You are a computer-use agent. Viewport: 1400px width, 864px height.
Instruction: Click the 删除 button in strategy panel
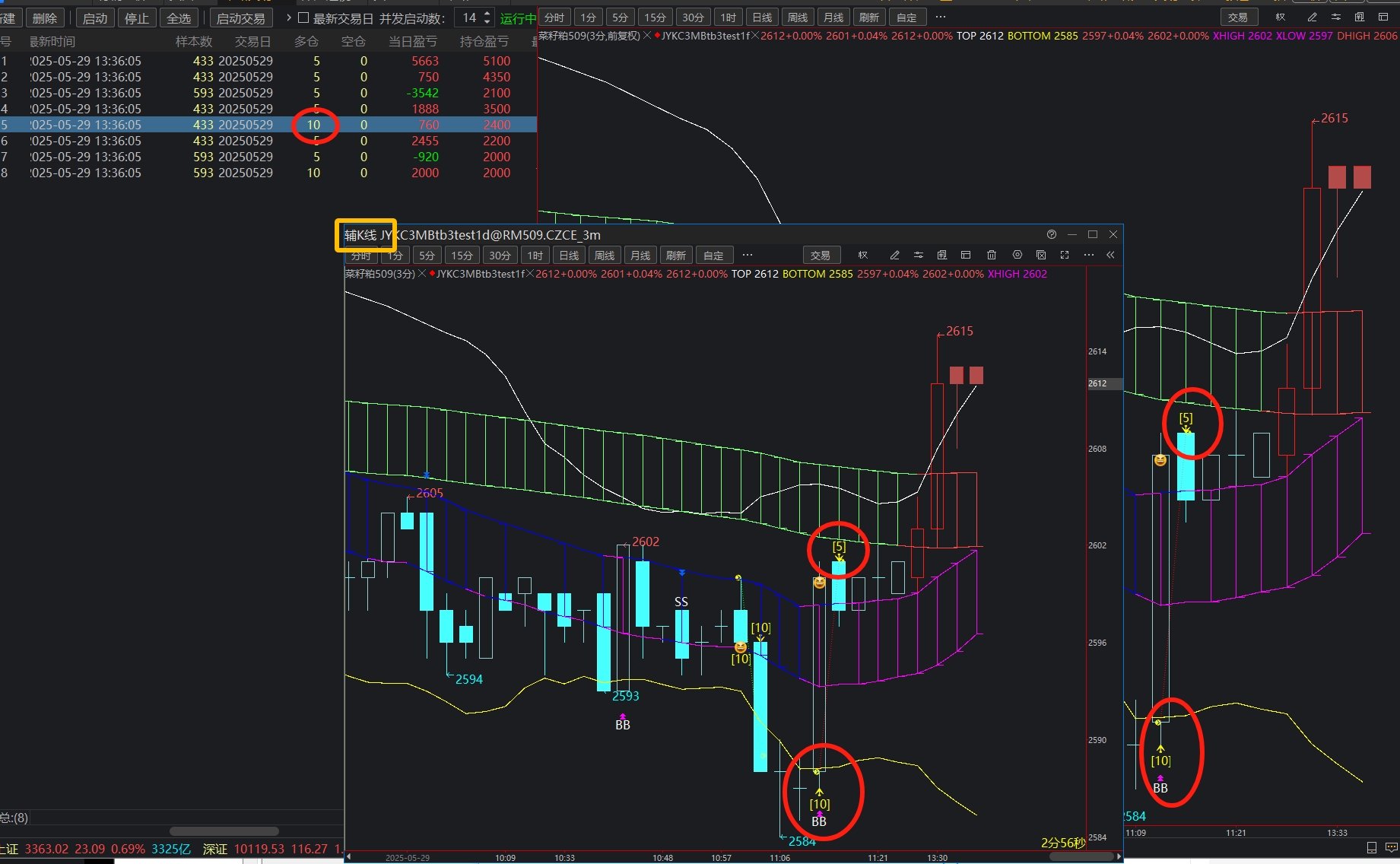pos(45,18)
